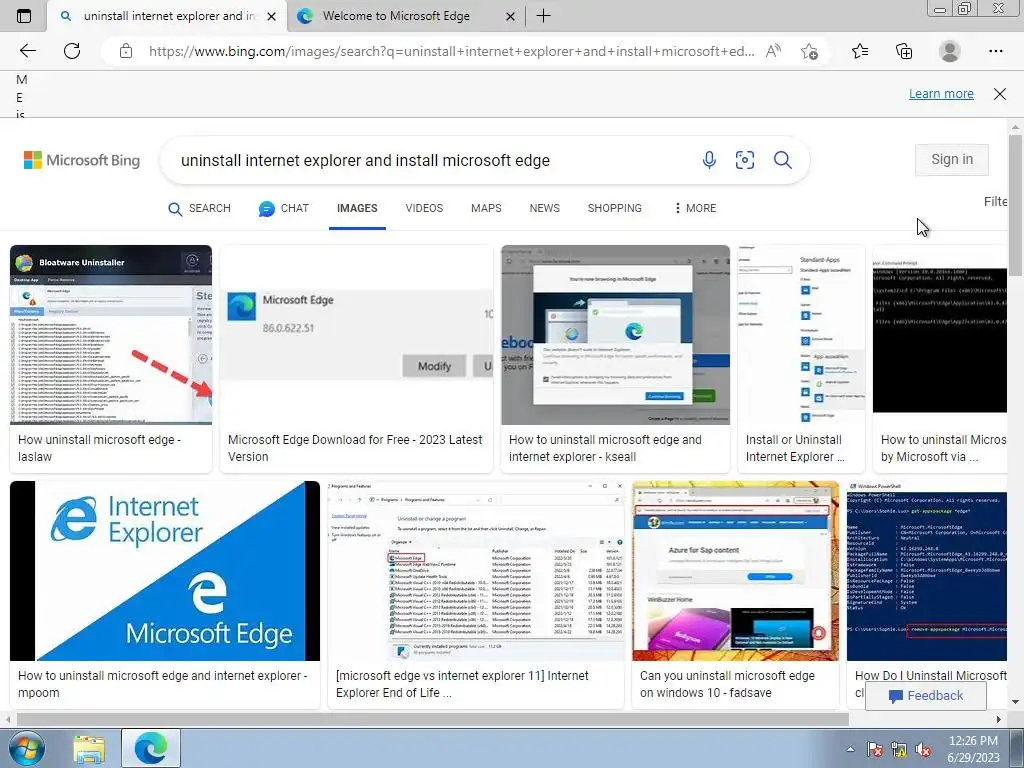This screenshot has height=768, width=1024.
Task: Open the Feedback button
Action: tap(925, 696)
